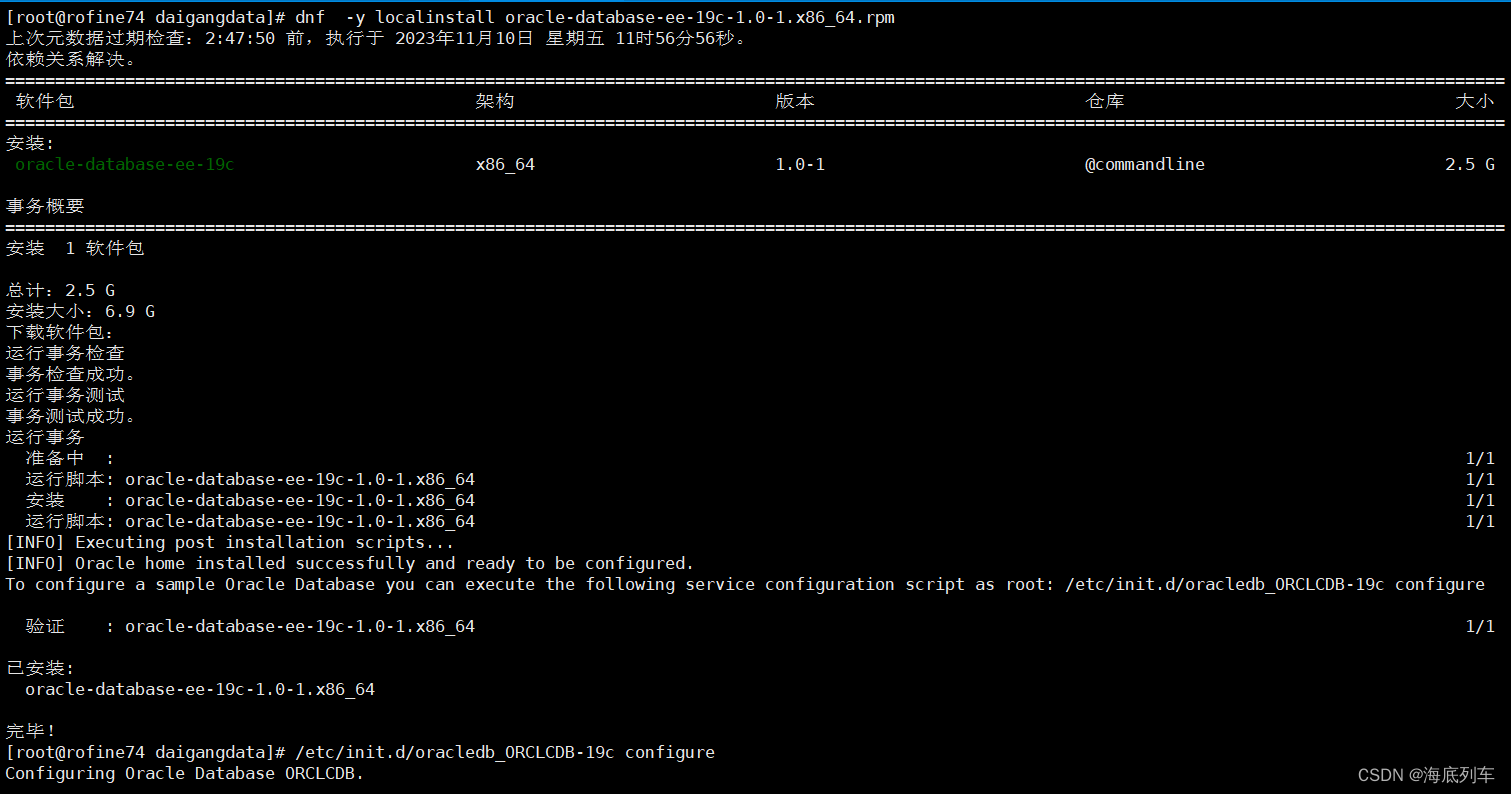The height and width of the screenshot is (794, 1511).
Task: Click the '验证' verification line
Action: point(760,626)
